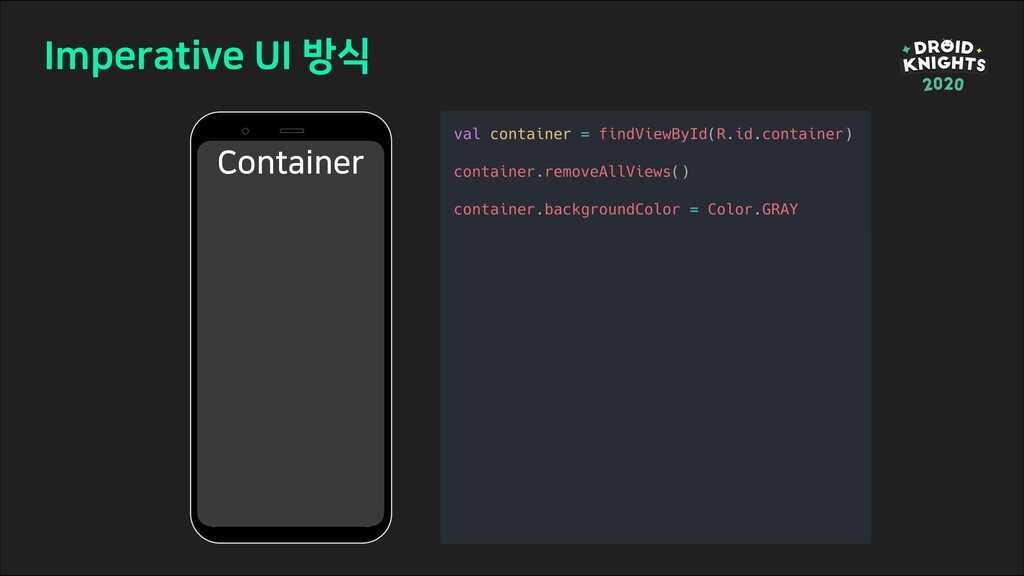
Task: Click the Droid Knights logo
Action: pyautogui.click(x=943, y=66)
